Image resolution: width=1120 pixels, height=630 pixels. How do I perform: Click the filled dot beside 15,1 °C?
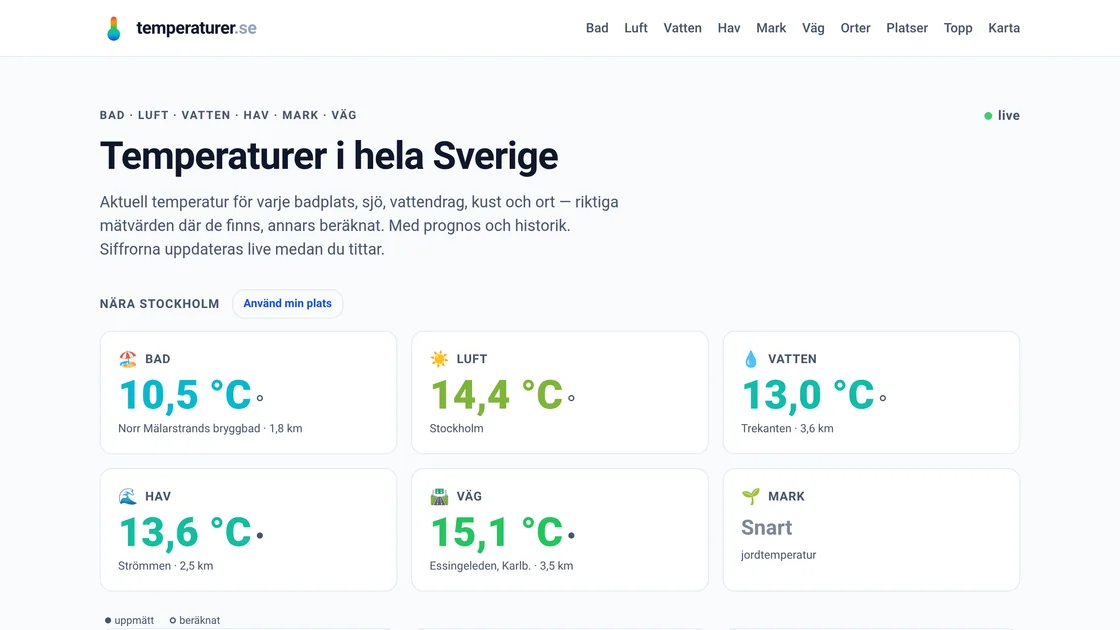(571, 535)
